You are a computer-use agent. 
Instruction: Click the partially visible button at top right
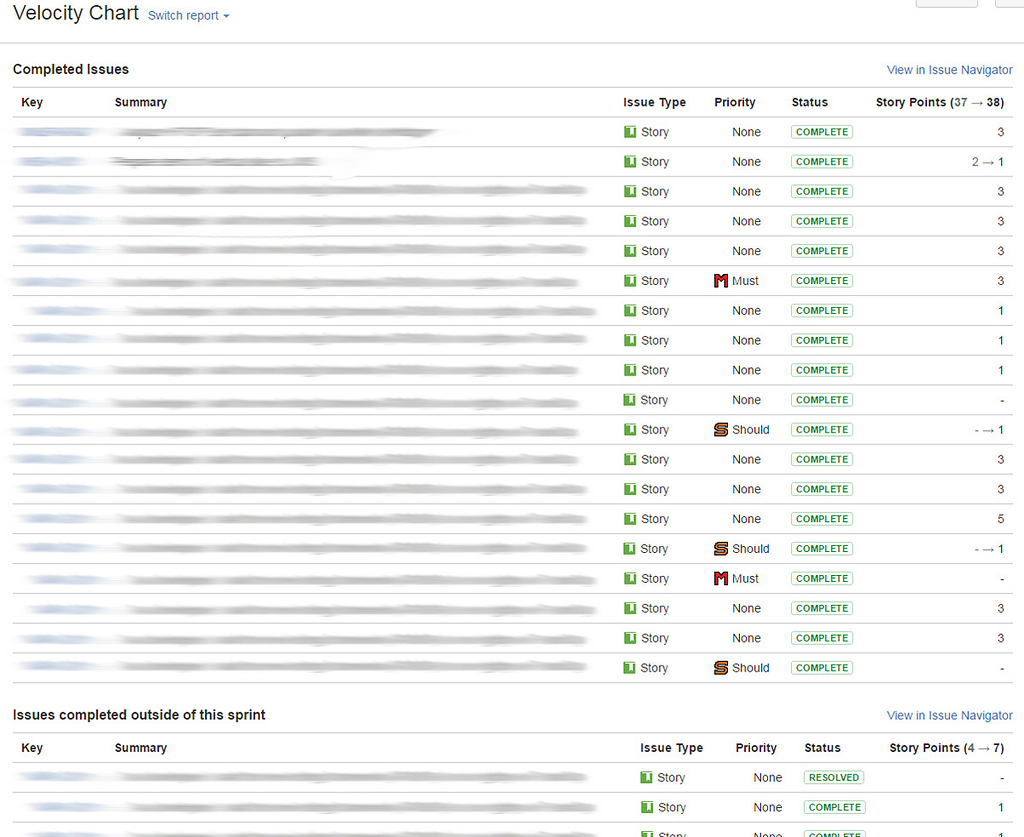coord(946,4)
